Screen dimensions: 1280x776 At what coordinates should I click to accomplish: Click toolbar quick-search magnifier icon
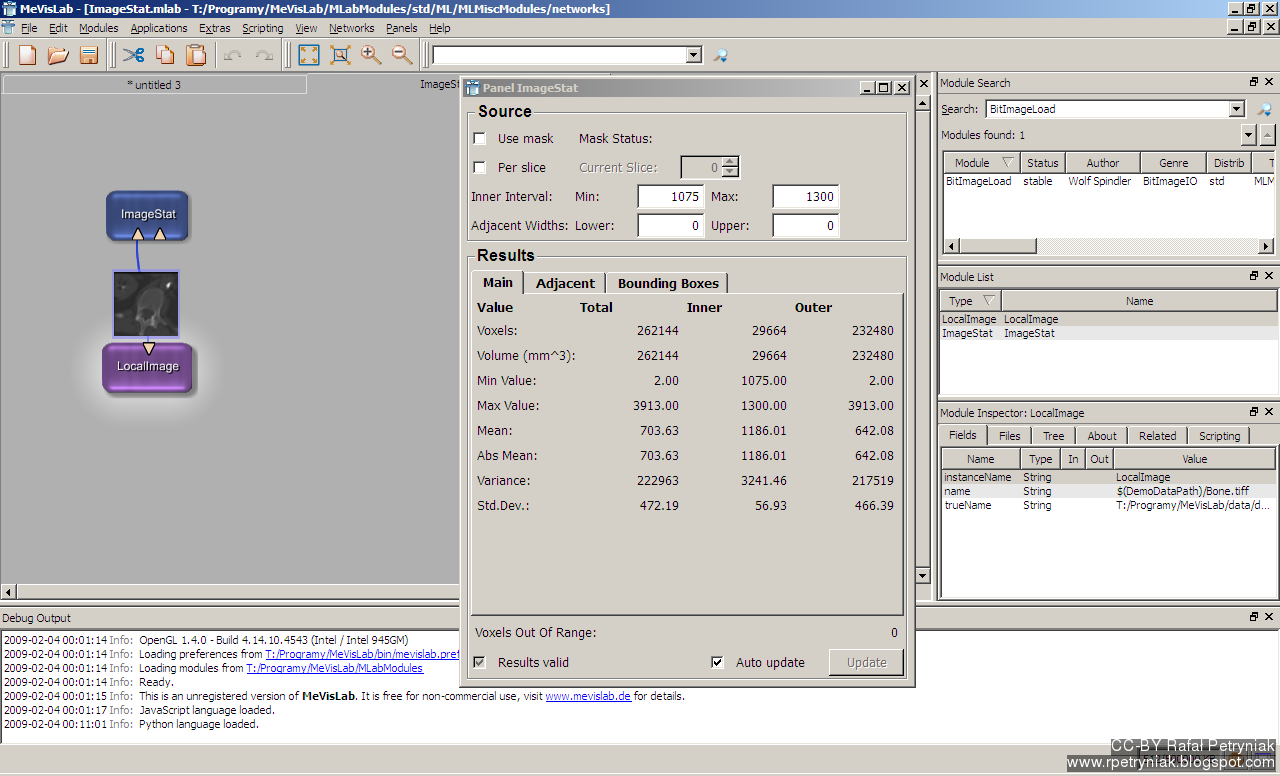[x=719, y=55]
